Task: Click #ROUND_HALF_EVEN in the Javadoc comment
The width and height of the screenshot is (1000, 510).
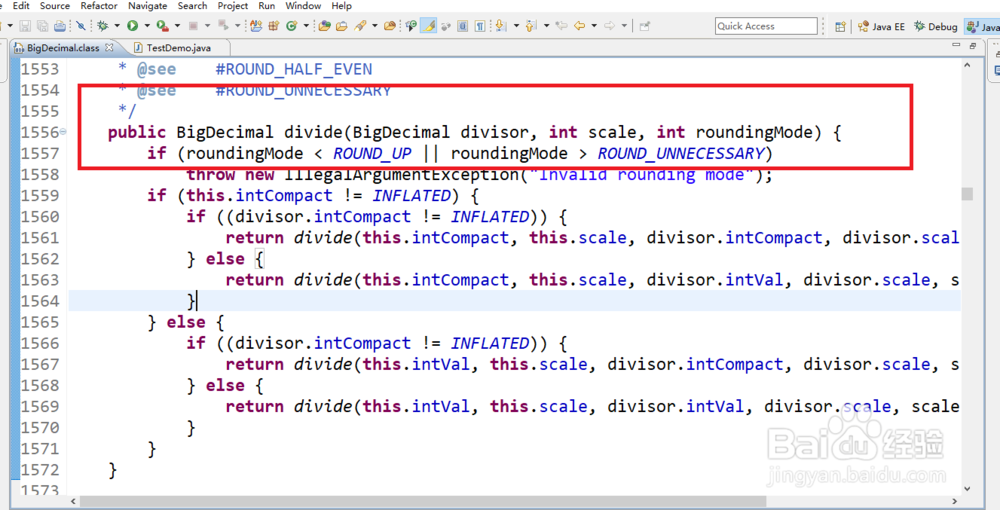Action: point(294,69)
